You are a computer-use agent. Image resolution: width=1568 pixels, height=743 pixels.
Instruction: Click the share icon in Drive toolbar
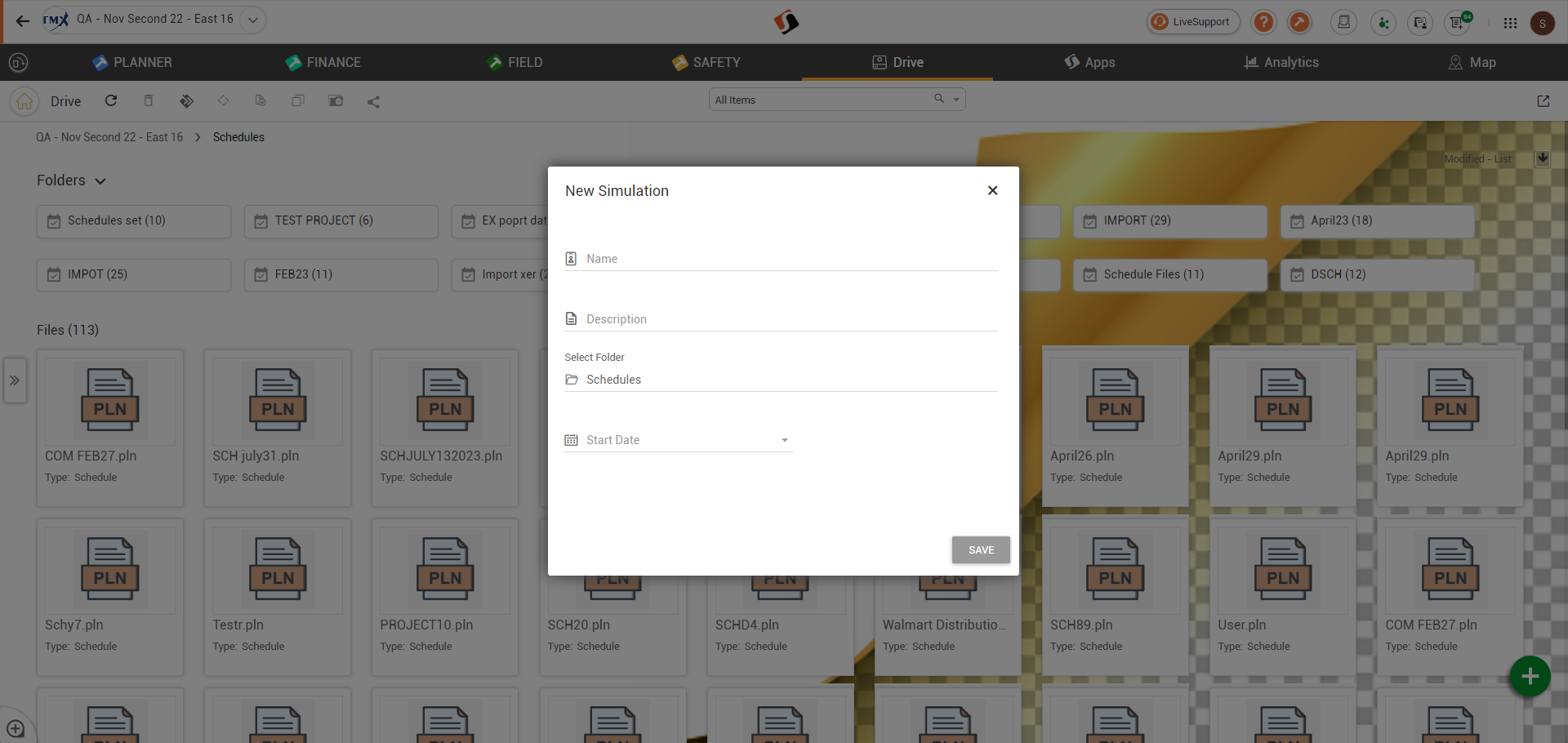click(373, 101)
